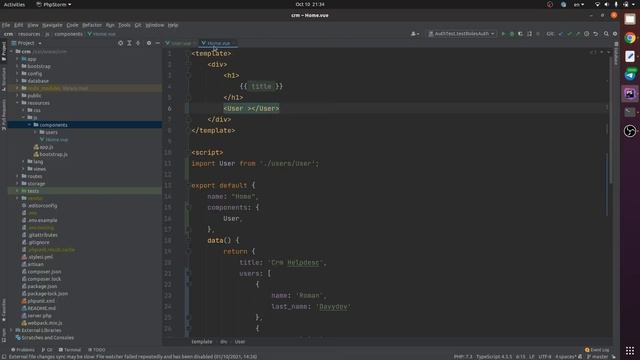
Task: Open Search Everywhere magnifier icon
Action: click(606, 34)
